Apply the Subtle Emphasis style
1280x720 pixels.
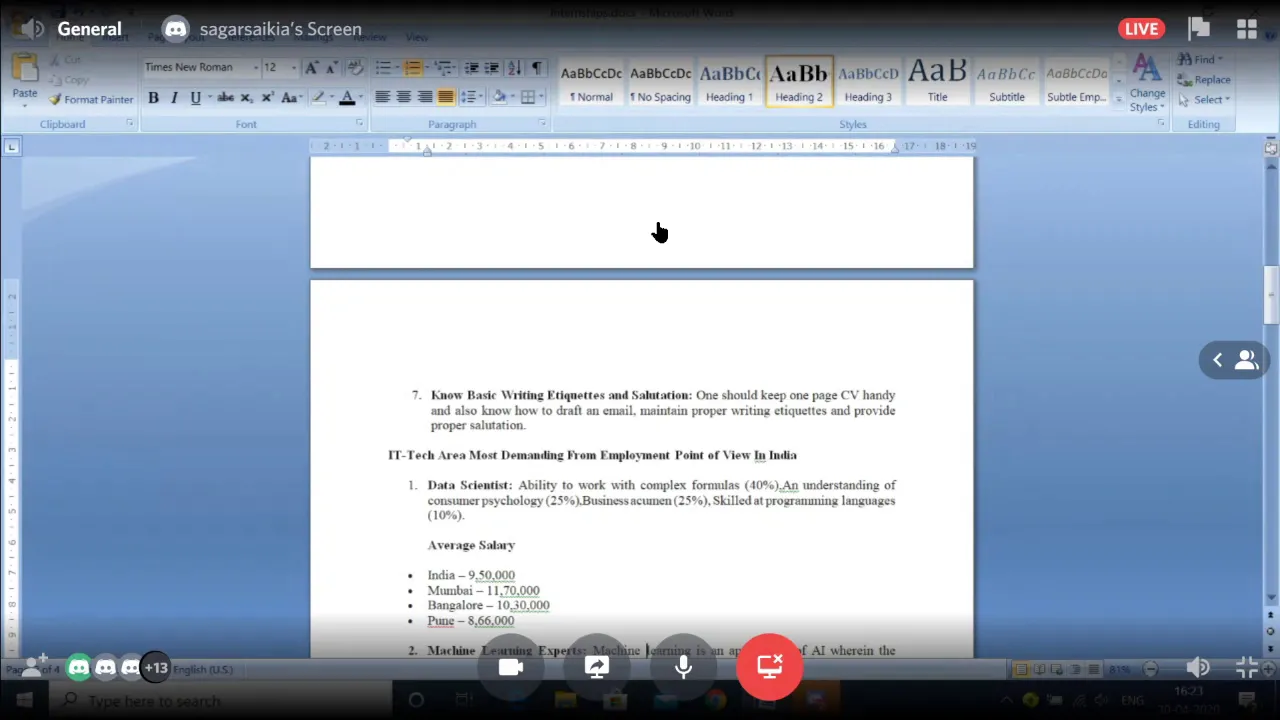coord(1076,82)
